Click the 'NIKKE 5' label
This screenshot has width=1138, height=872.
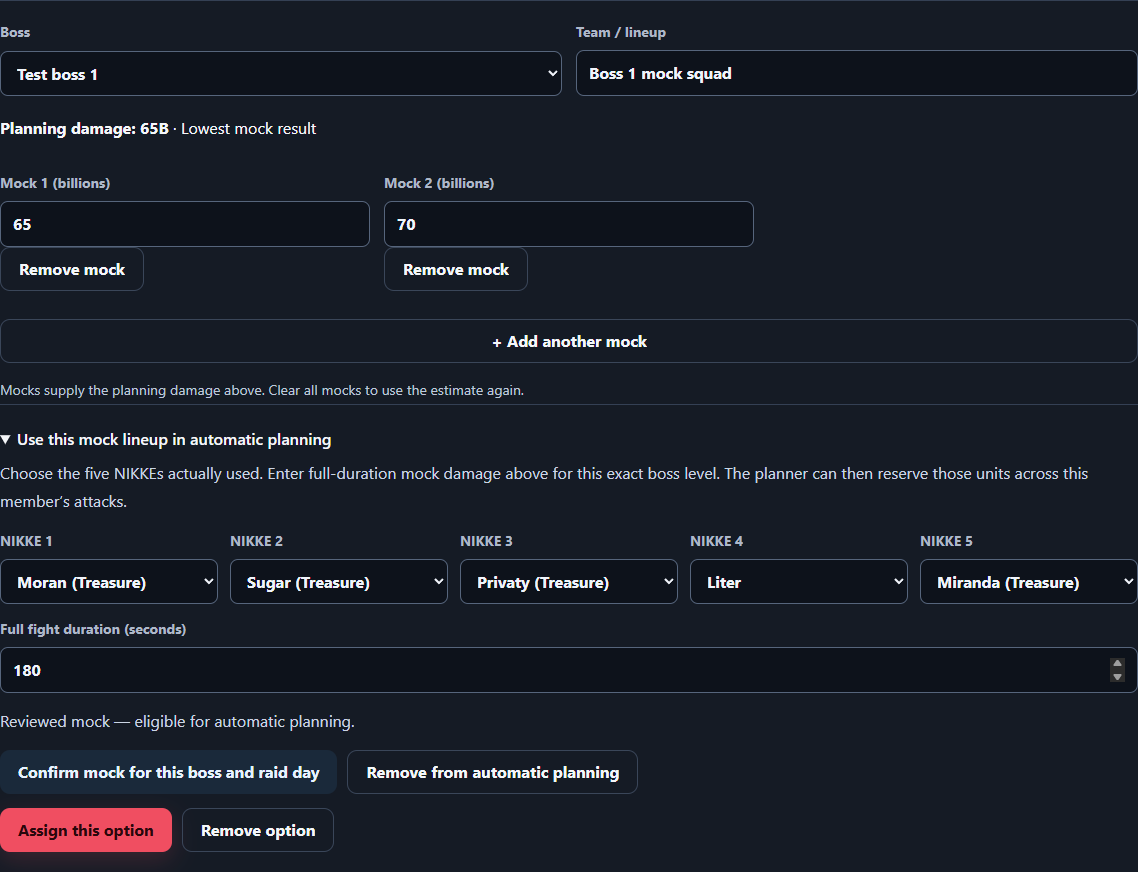point(946,541)
